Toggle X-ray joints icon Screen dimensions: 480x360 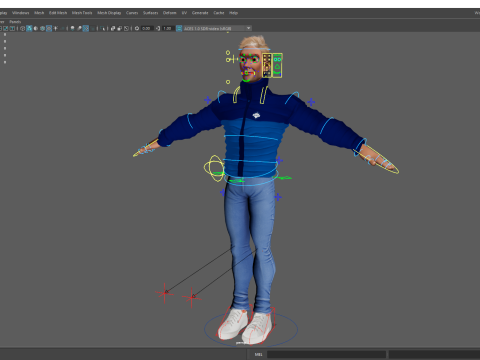click(126, 28)
